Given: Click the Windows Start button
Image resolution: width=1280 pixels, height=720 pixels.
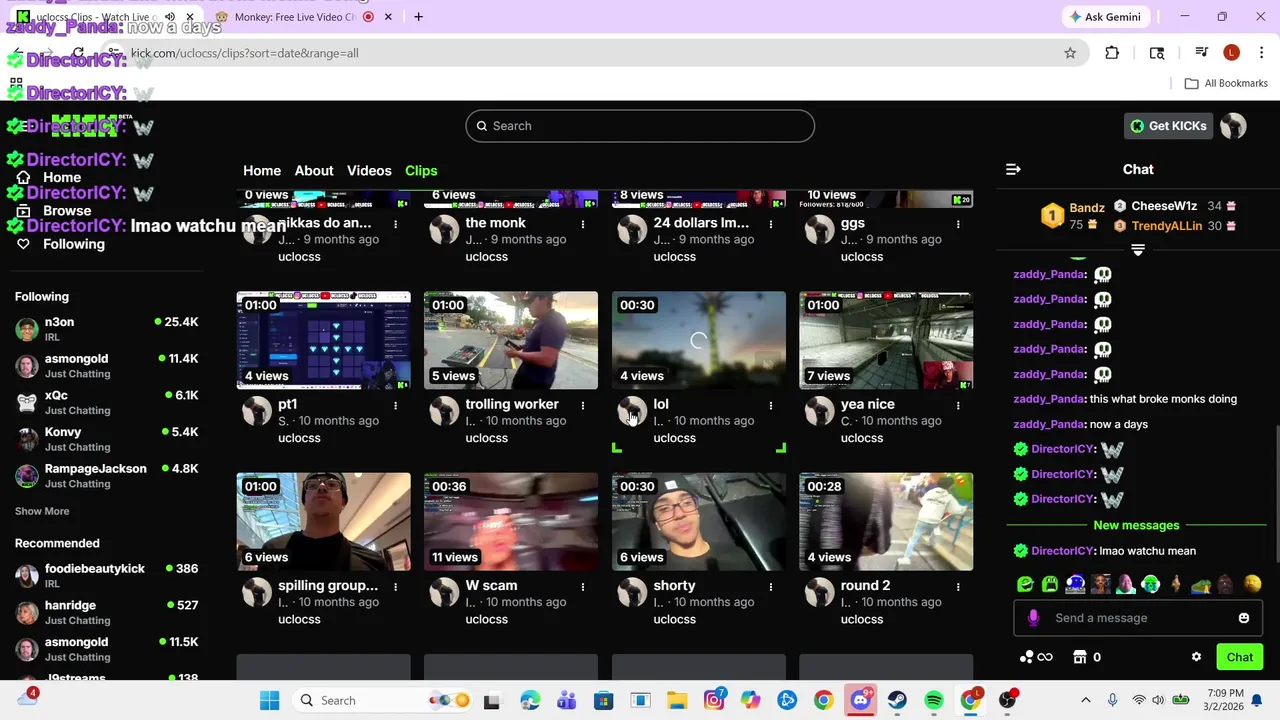Looking at the screenshot, I should [270, 700].
